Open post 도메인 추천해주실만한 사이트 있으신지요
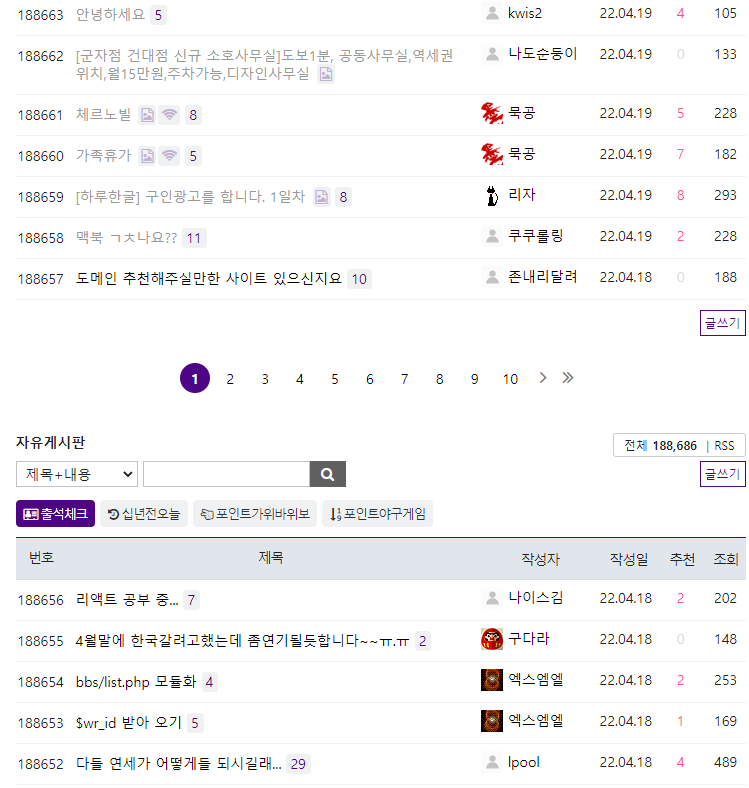The width and height of the screenshot is (749, 788). point(209,278)
